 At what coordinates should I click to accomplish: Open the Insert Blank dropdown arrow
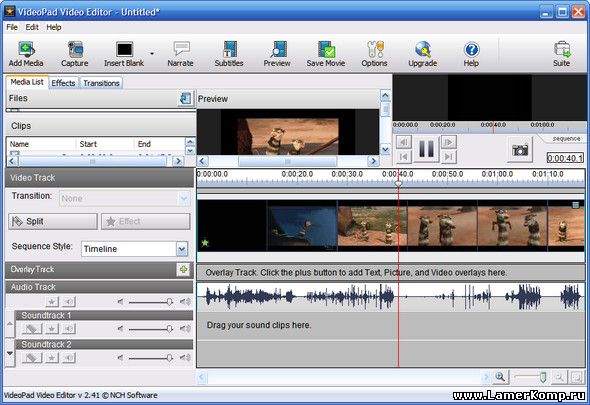pos(152,53)
